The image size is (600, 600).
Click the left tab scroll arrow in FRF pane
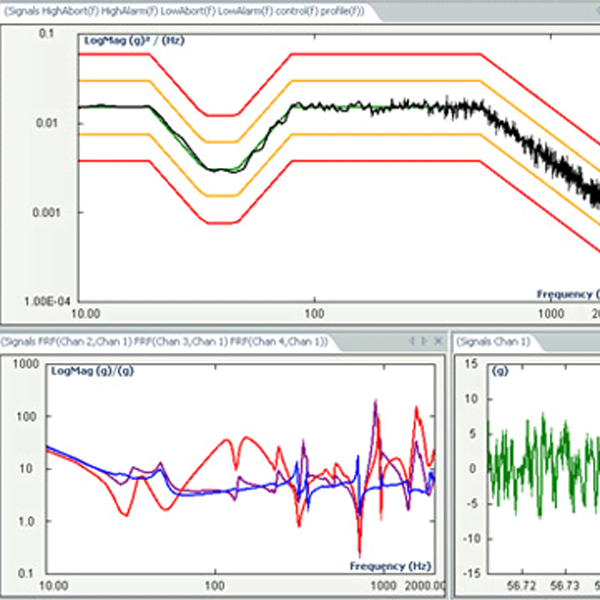pyautogui.click(x=410, y=342)
